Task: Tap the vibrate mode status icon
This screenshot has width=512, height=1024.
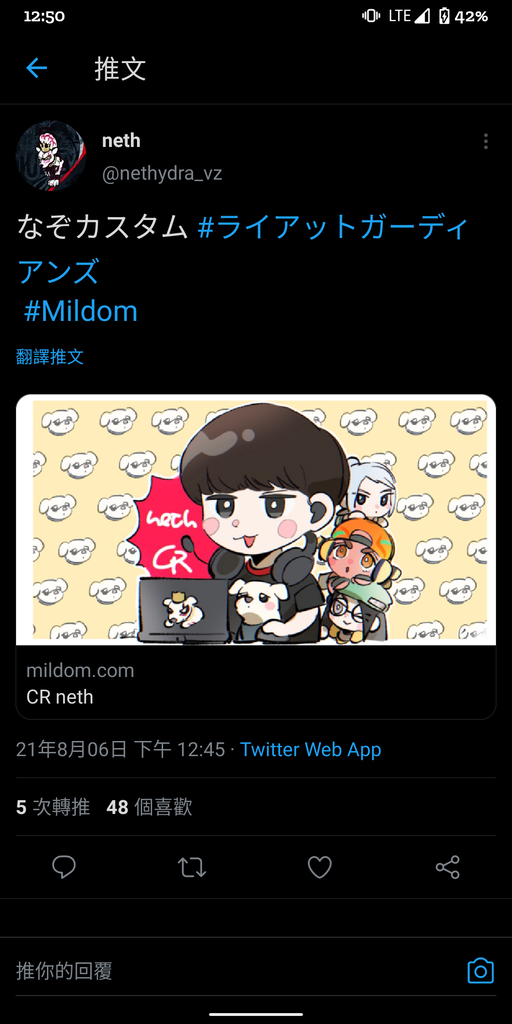Action: tap(371, 16)
